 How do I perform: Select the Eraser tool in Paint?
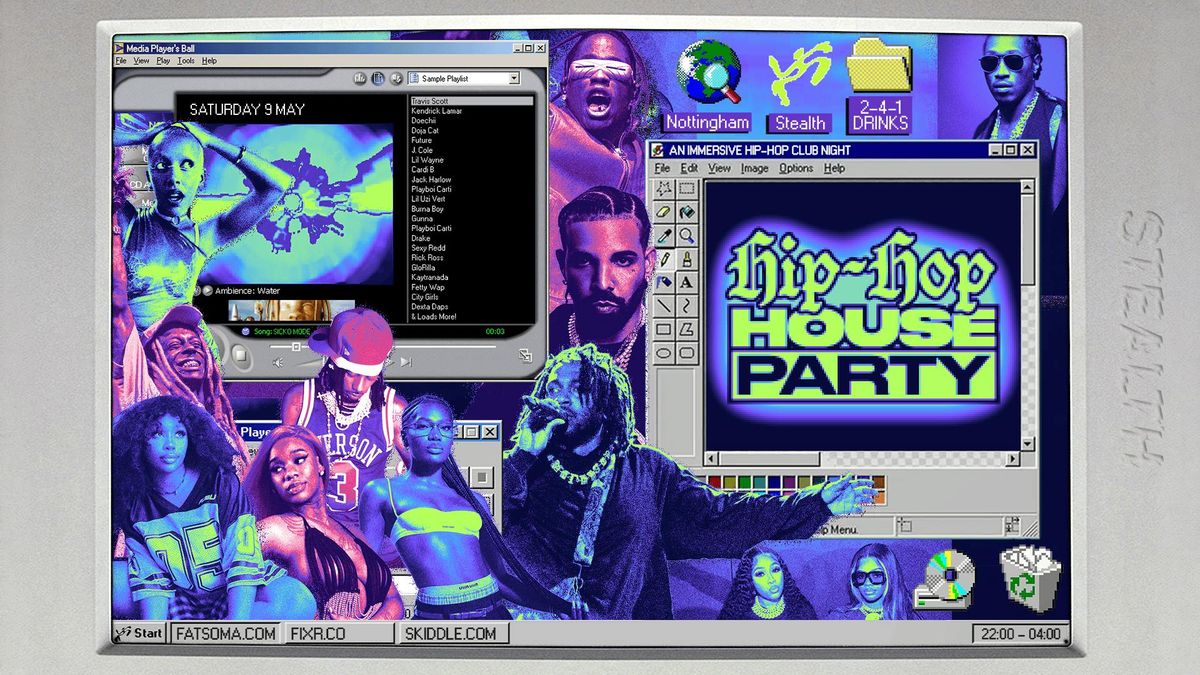coord(664,212)
